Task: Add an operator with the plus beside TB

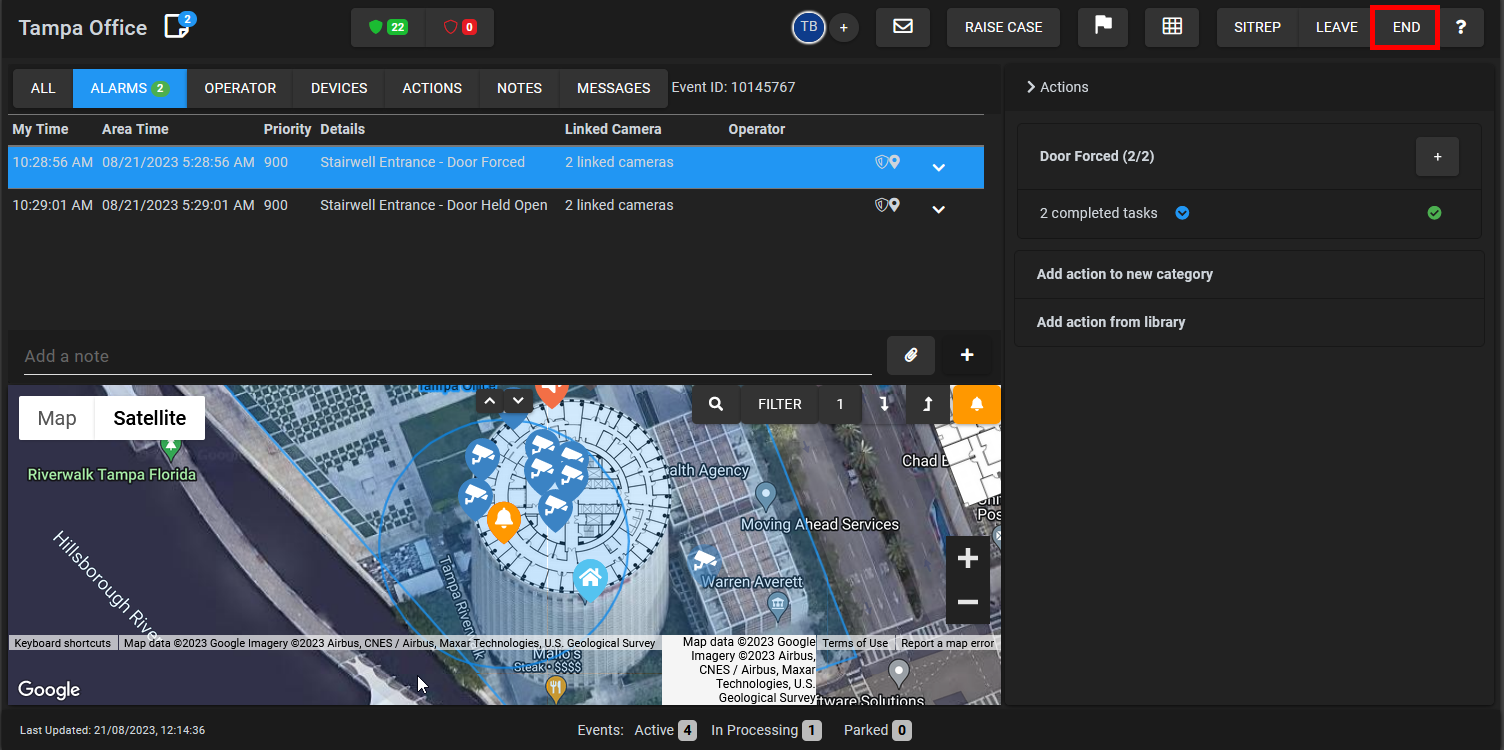Action: tap(843, 28)
